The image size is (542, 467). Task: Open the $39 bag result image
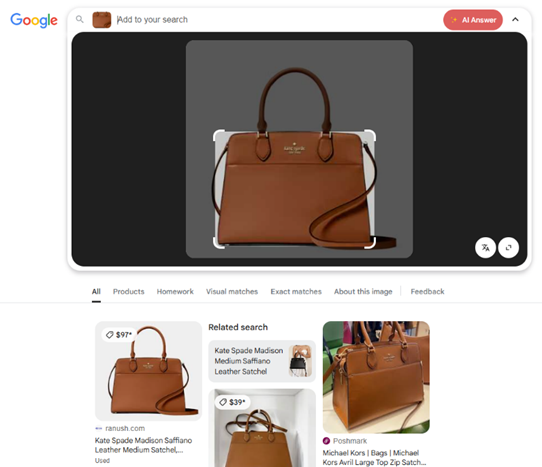click(x=262, y=428)
